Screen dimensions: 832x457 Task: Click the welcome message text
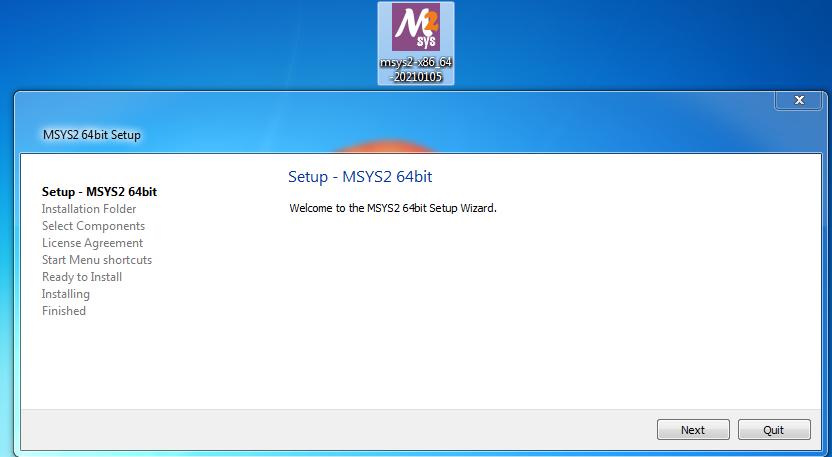tap(393, 208)
